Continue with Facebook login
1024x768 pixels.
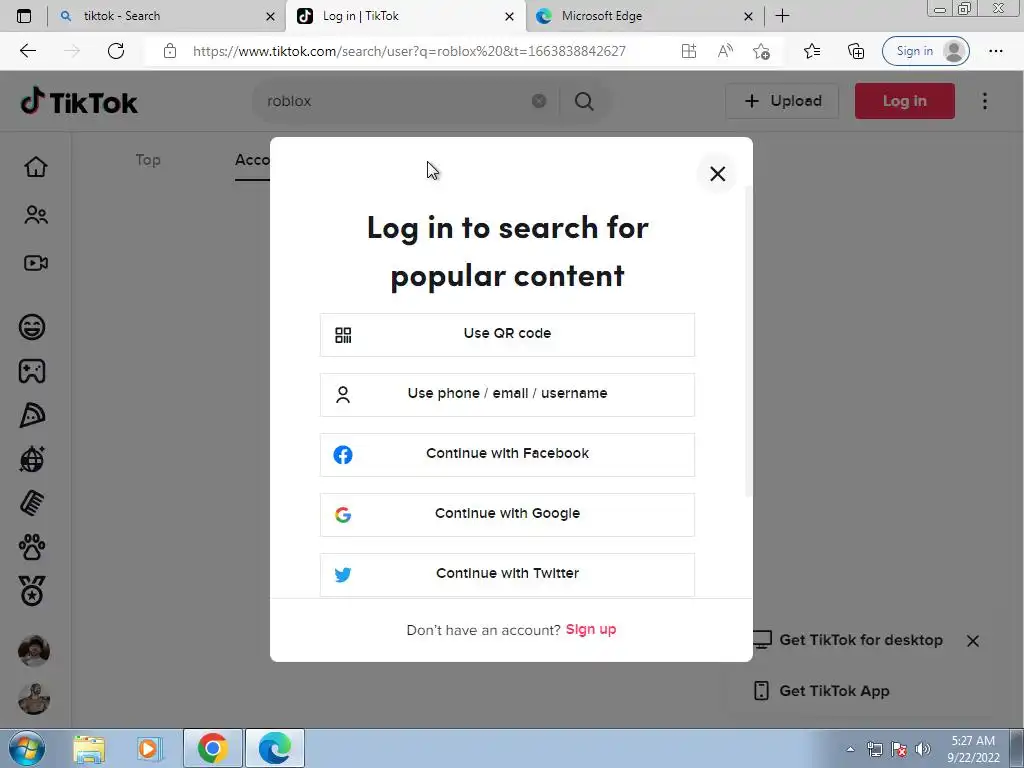(507, 455)
